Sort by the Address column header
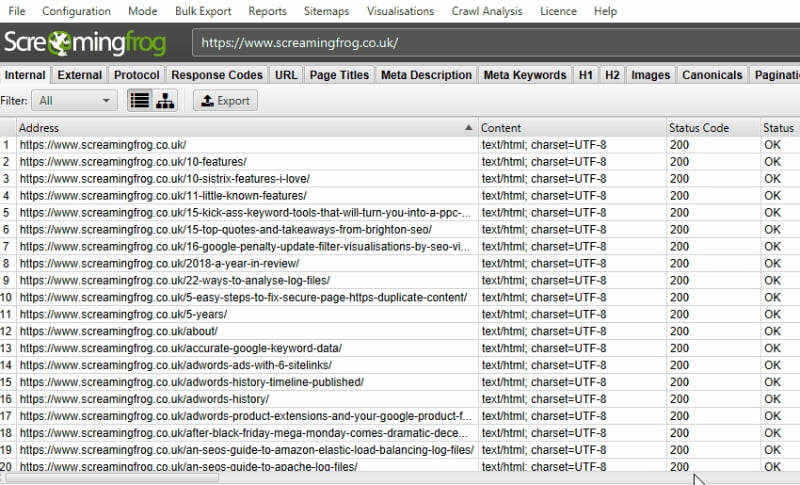 (x=240, y=128)
